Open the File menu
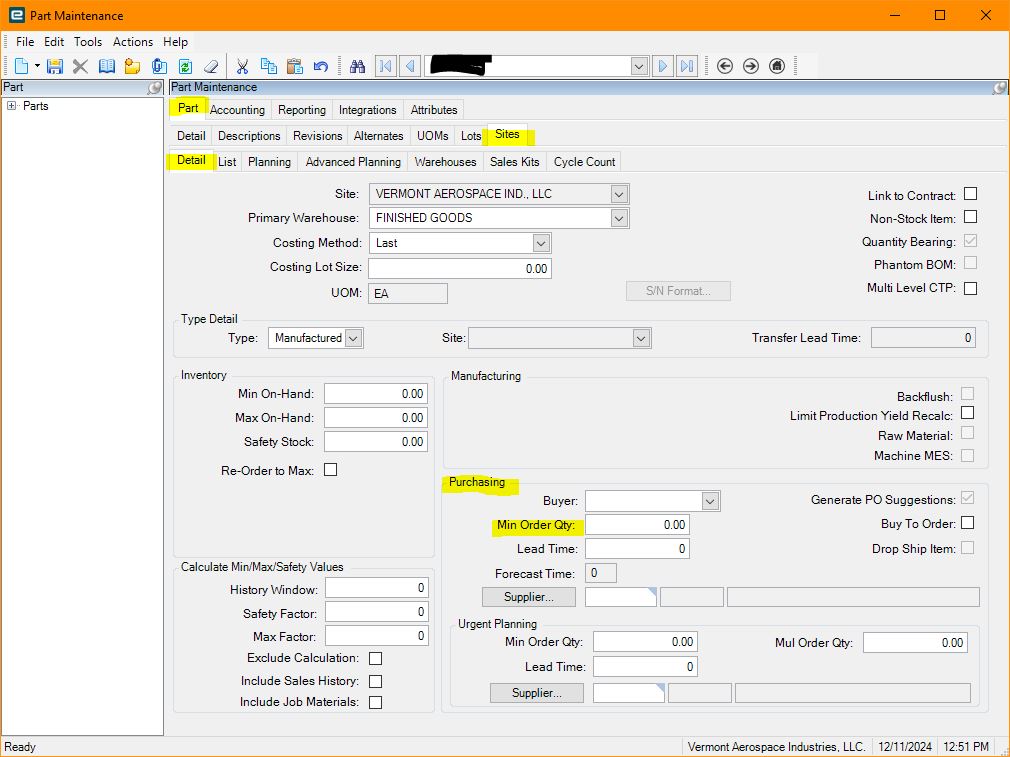The height and width of the screenshot is (757, 1010). tap(25, 42)
